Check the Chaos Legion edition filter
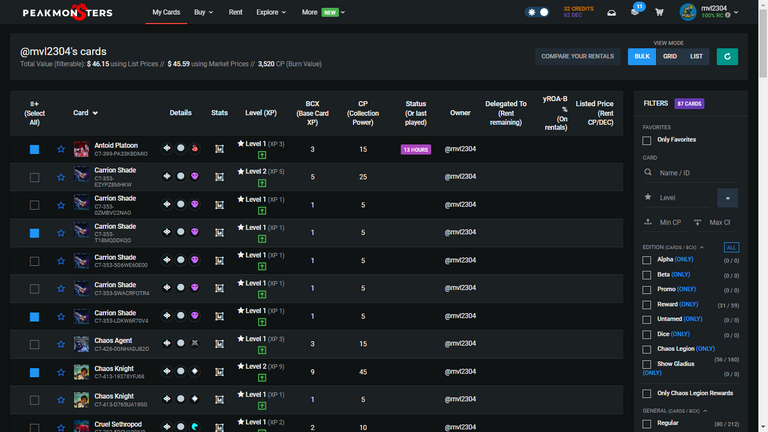Image resolution: width=768 pixels, height=432 pixels. click(647, 349)
